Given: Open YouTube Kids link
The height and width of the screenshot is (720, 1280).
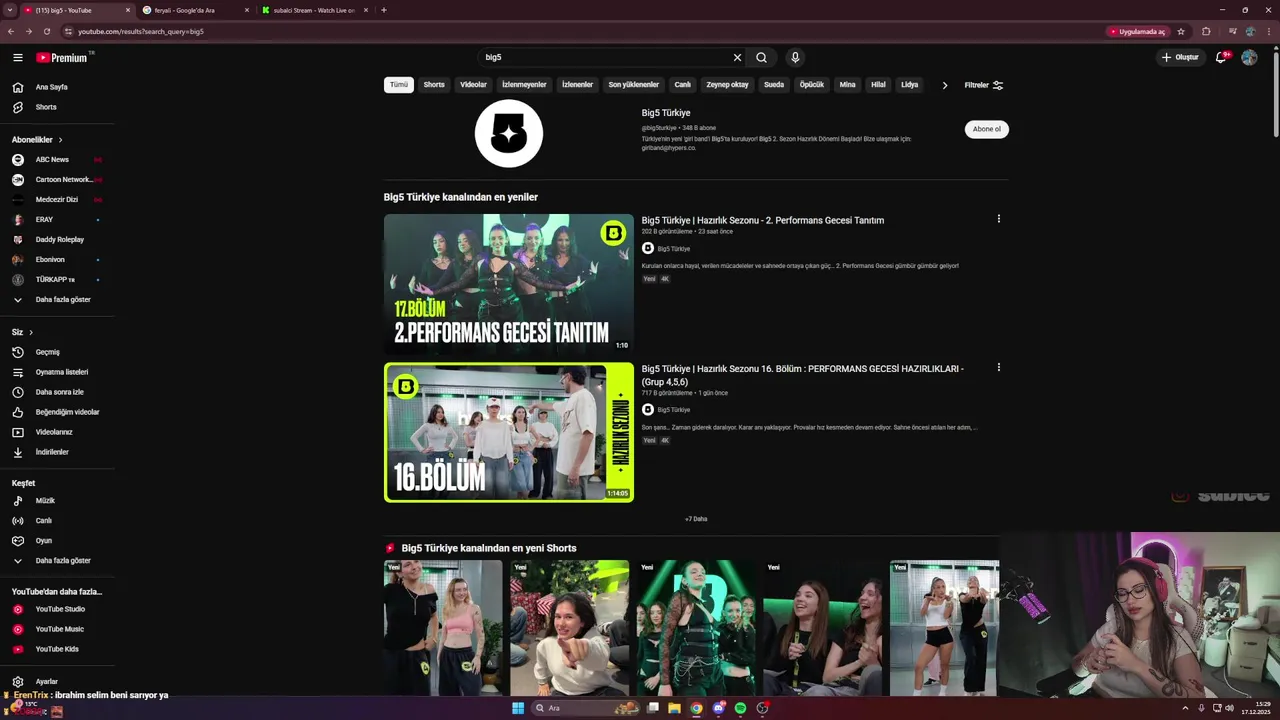Looking at the screenshot, I should (57, 649).
